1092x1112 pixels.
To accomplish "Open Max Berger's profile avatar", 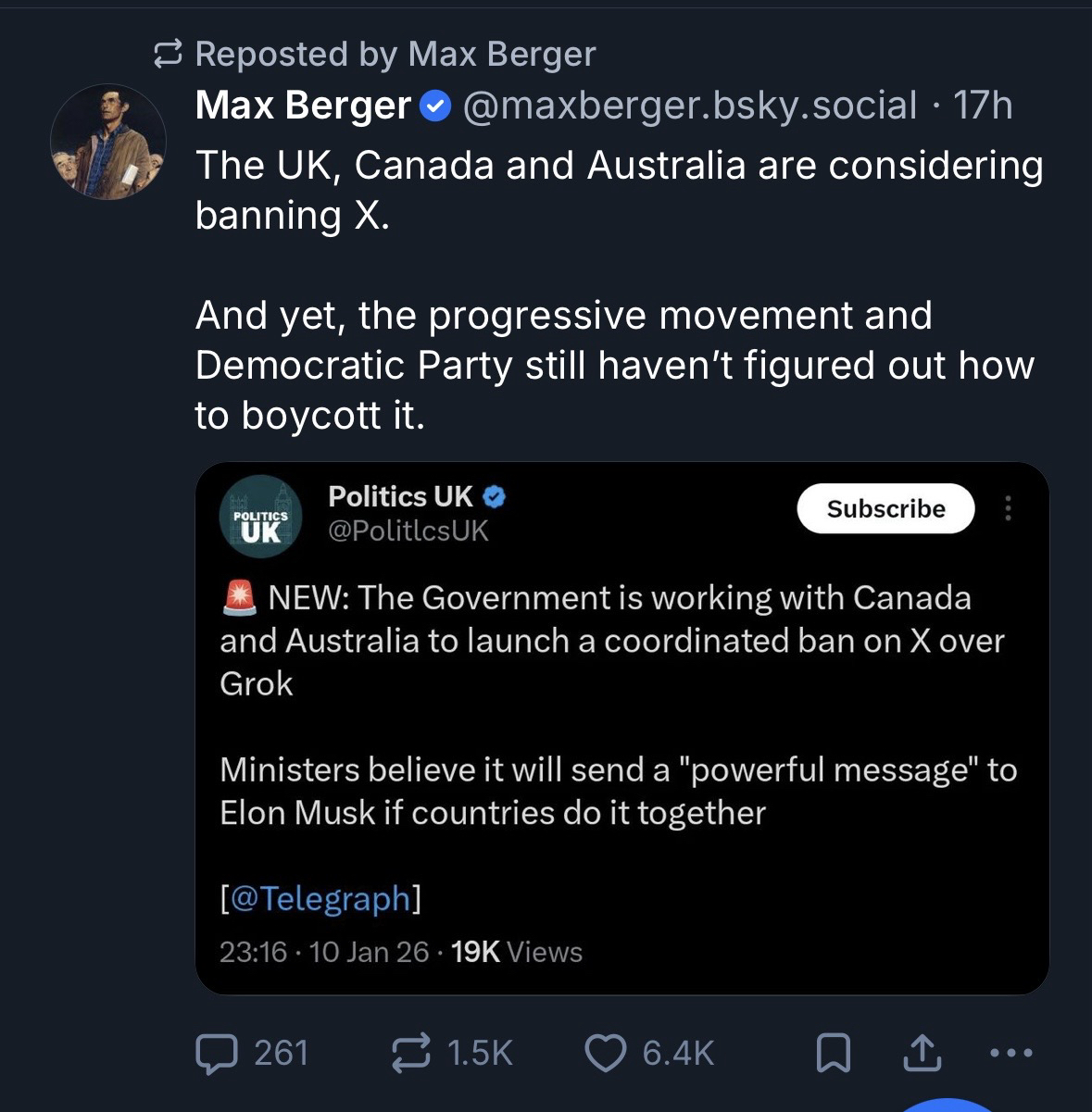I will [x=108, y=142].
